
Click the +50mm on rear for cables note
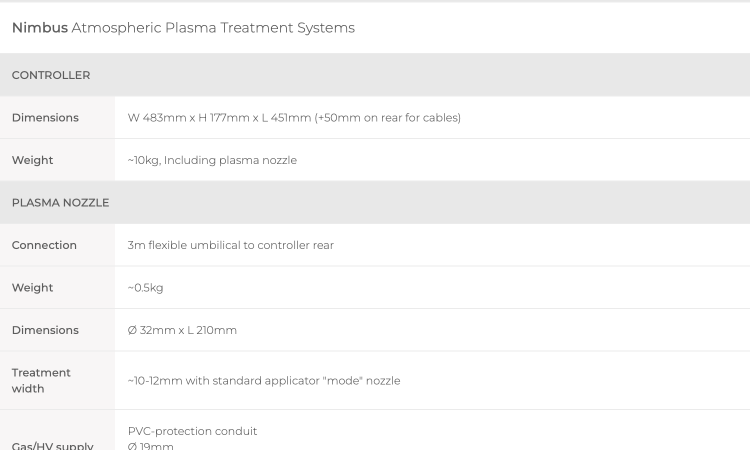pos(387,118)
